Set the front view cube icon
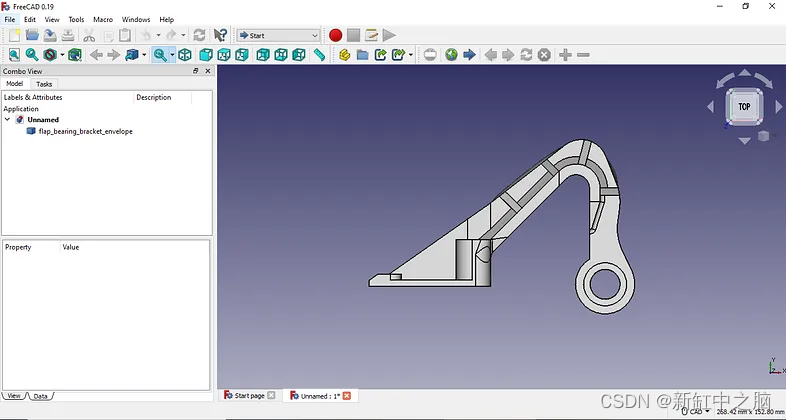 pyautogui.click(x=206, y=55)
